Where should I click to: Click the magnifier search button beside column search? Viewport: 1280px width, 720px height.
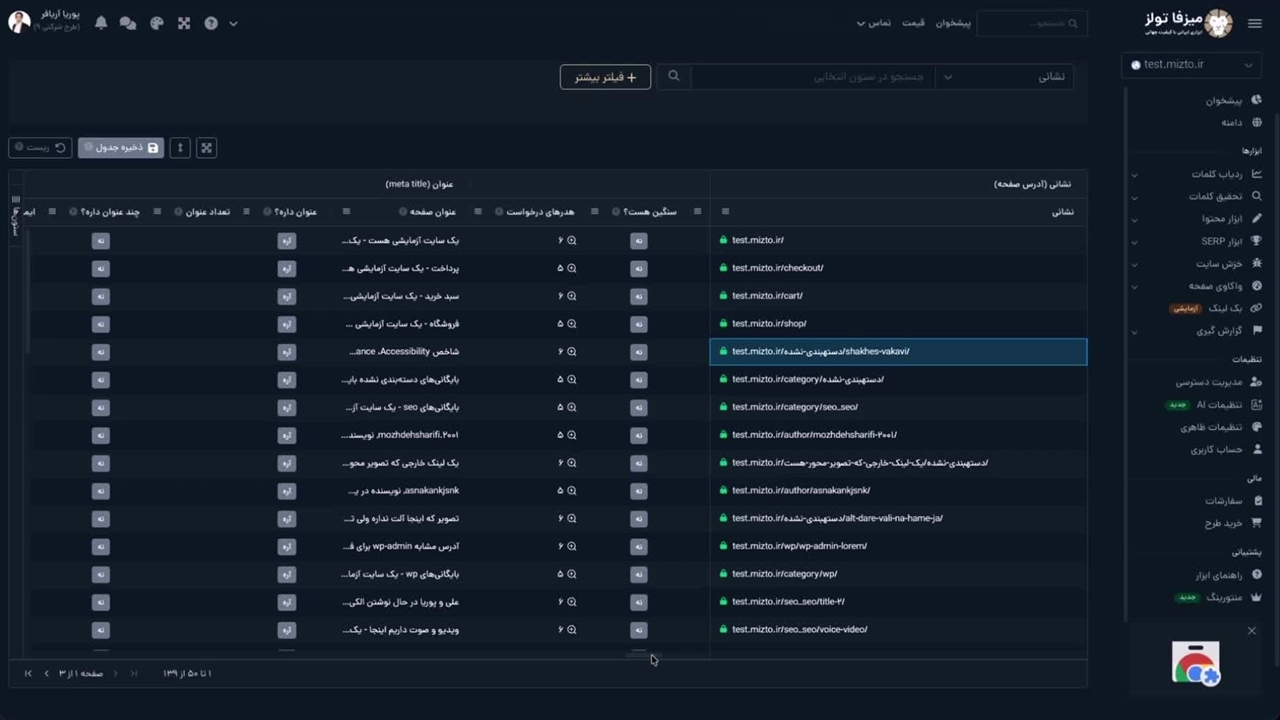pyautogui.click(x=674, y=76)
